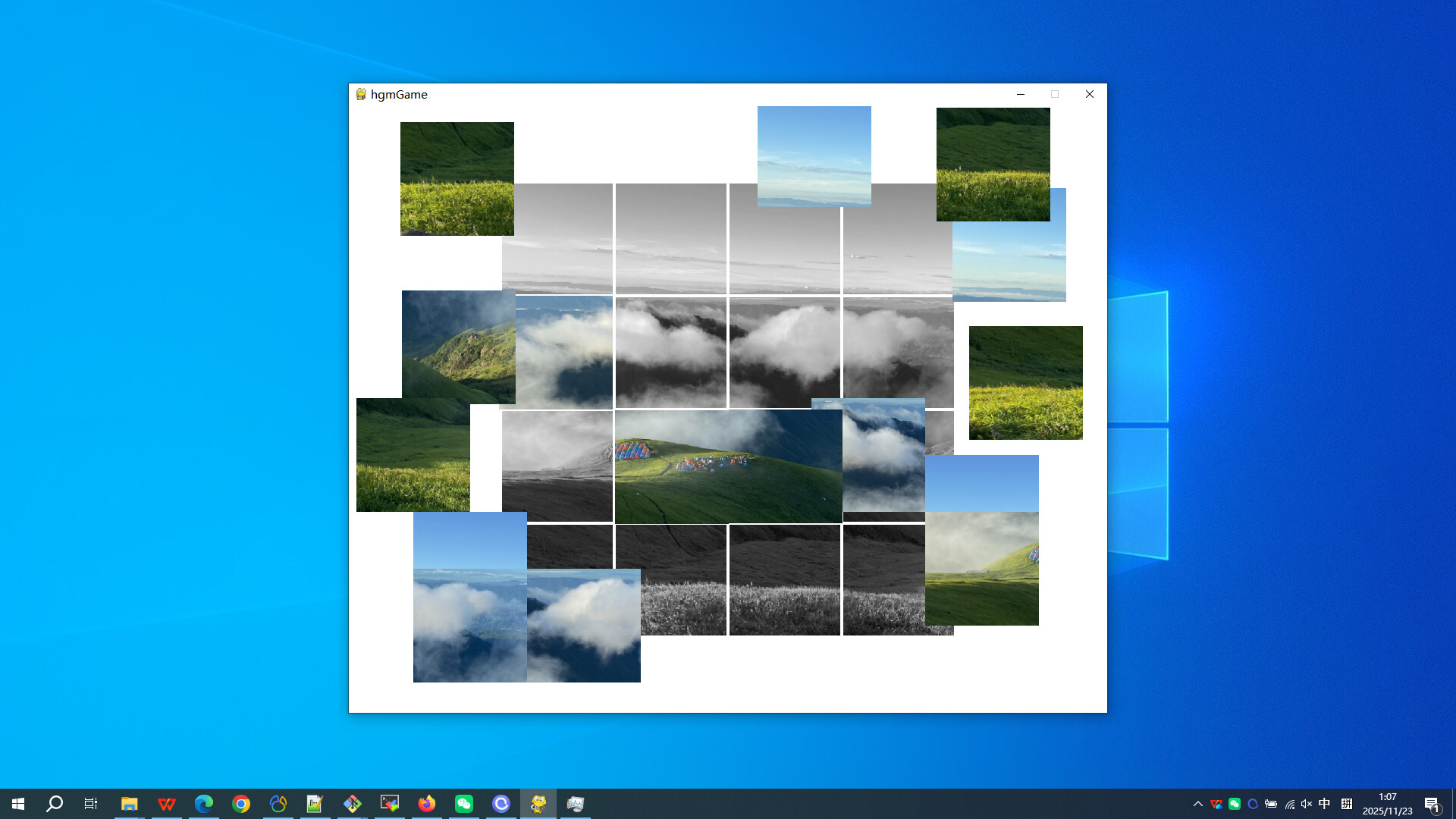The height and width of the screenshot is (819, 1456).
Task: Launch WPS Office from the taskbar
Action: 167,803
